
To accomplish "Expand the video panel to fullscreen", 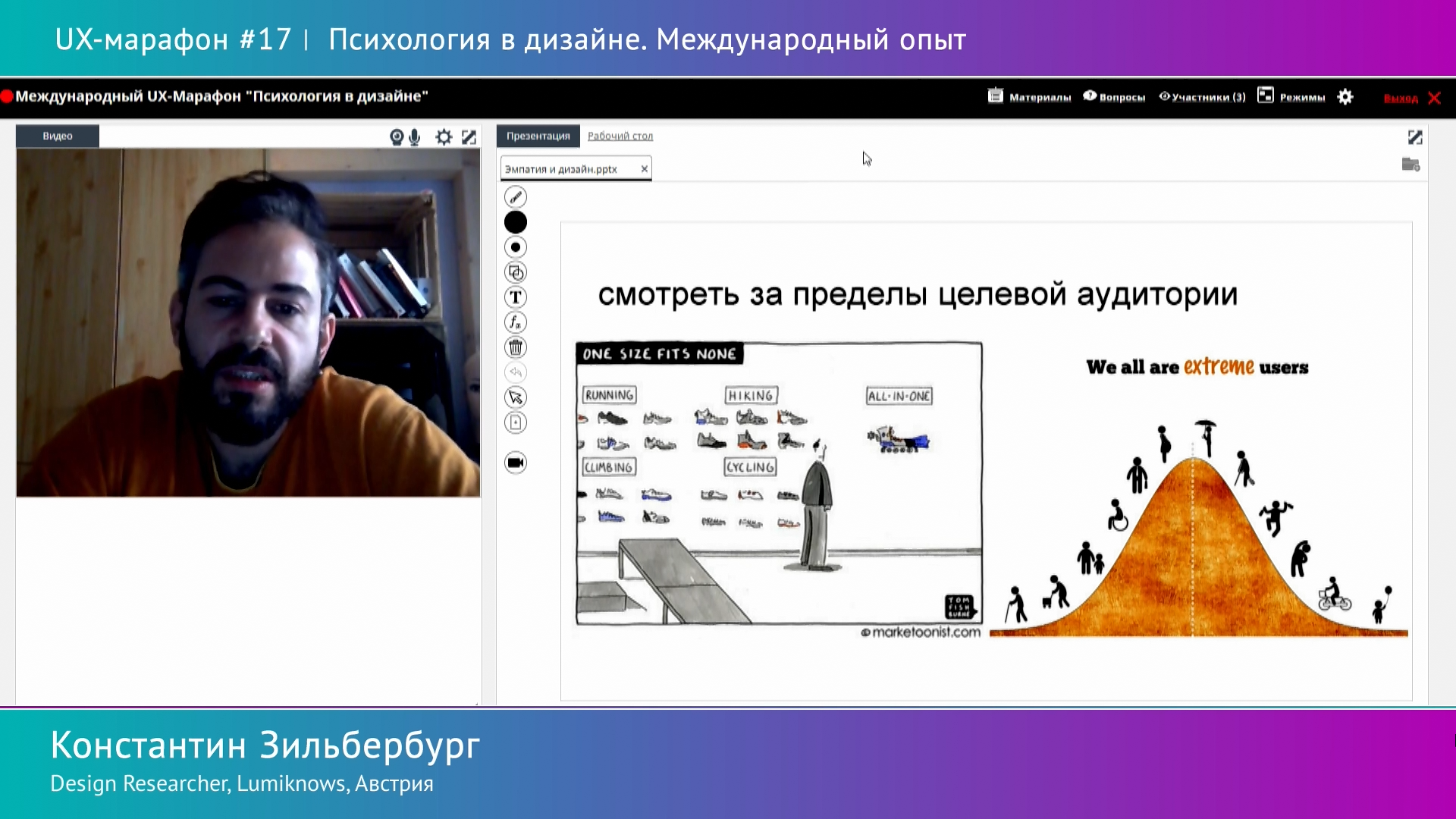I will click(469, 137).
